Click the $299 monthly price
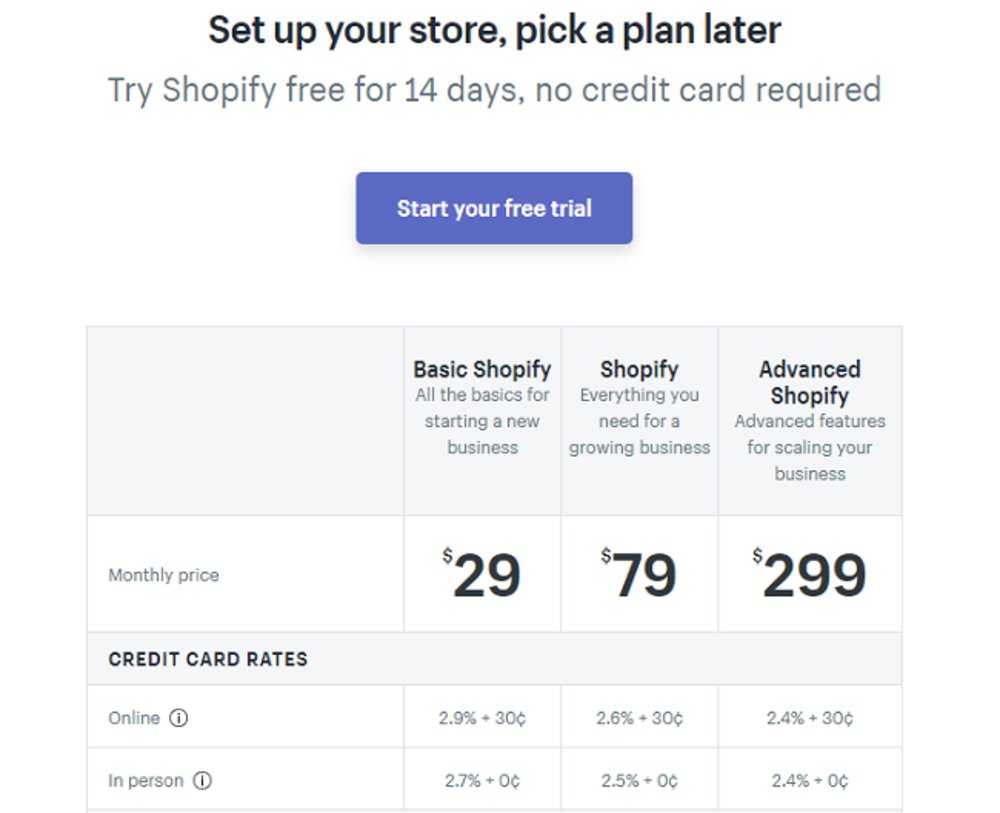 810,575
